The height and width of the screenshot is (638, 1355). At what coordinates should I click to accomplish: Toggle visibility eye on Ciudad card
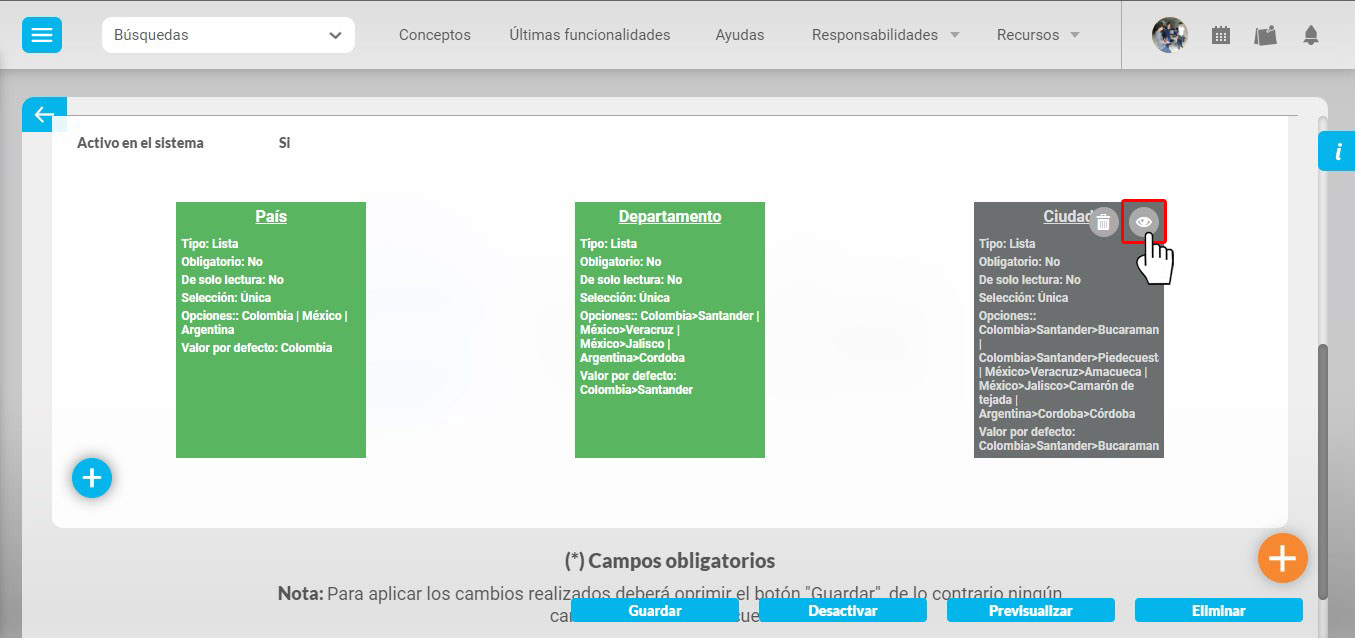(x=1144, y=222)
